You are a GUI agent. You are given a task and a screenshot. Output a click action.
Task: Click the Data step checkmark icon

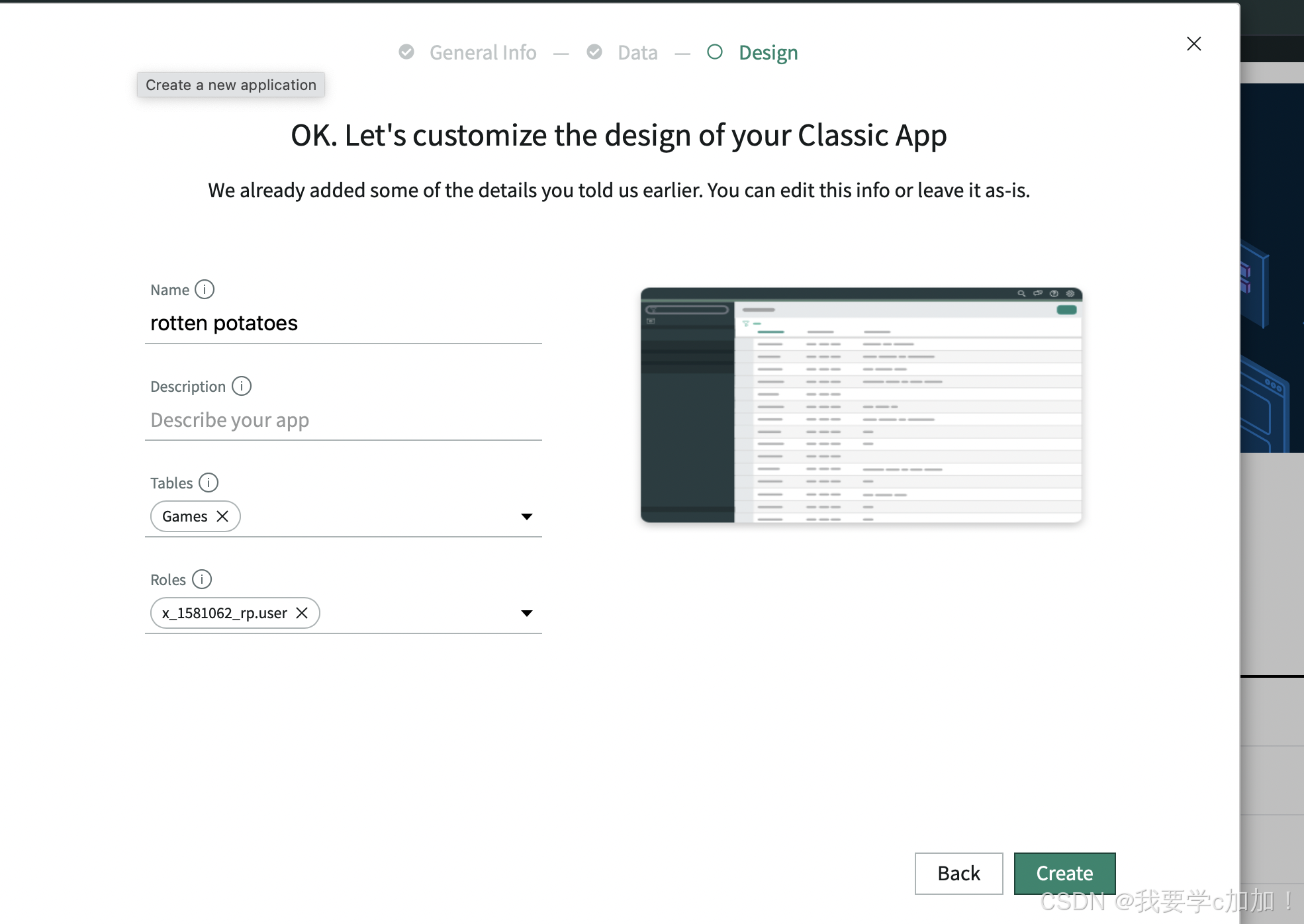coord(594,52)
